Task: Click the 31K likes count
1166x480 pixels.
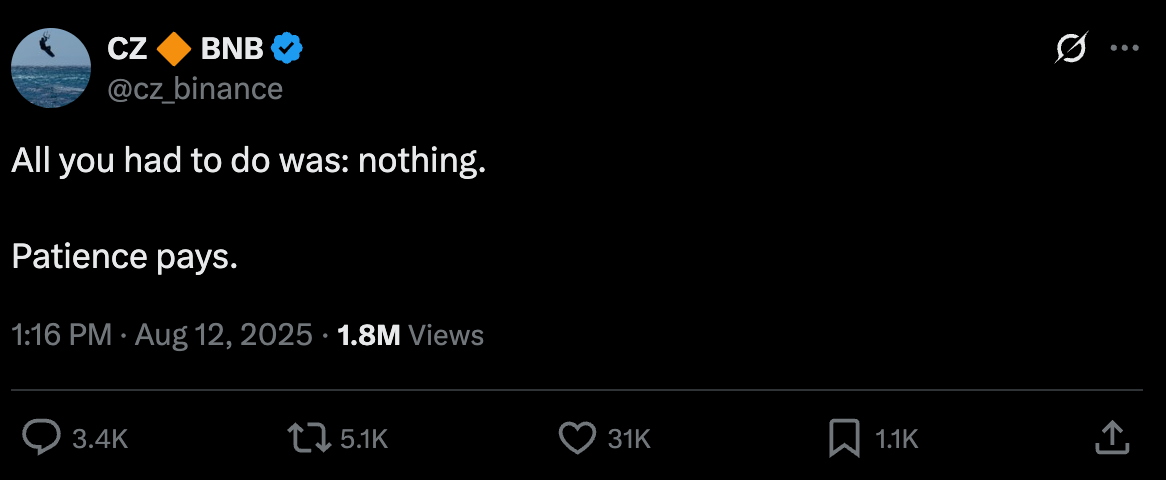Action: pos(629,438)
